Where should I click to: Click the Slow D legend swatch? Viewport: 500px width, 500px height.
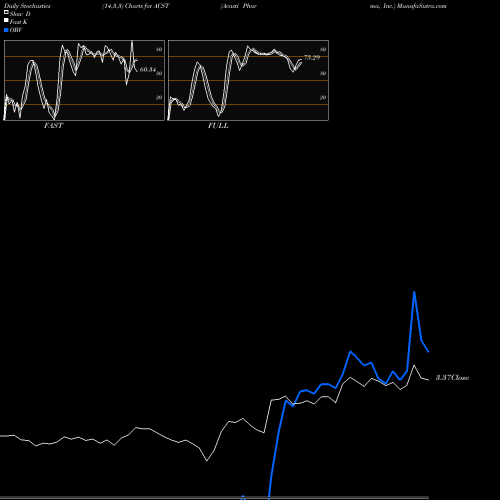tap(6, 12)
